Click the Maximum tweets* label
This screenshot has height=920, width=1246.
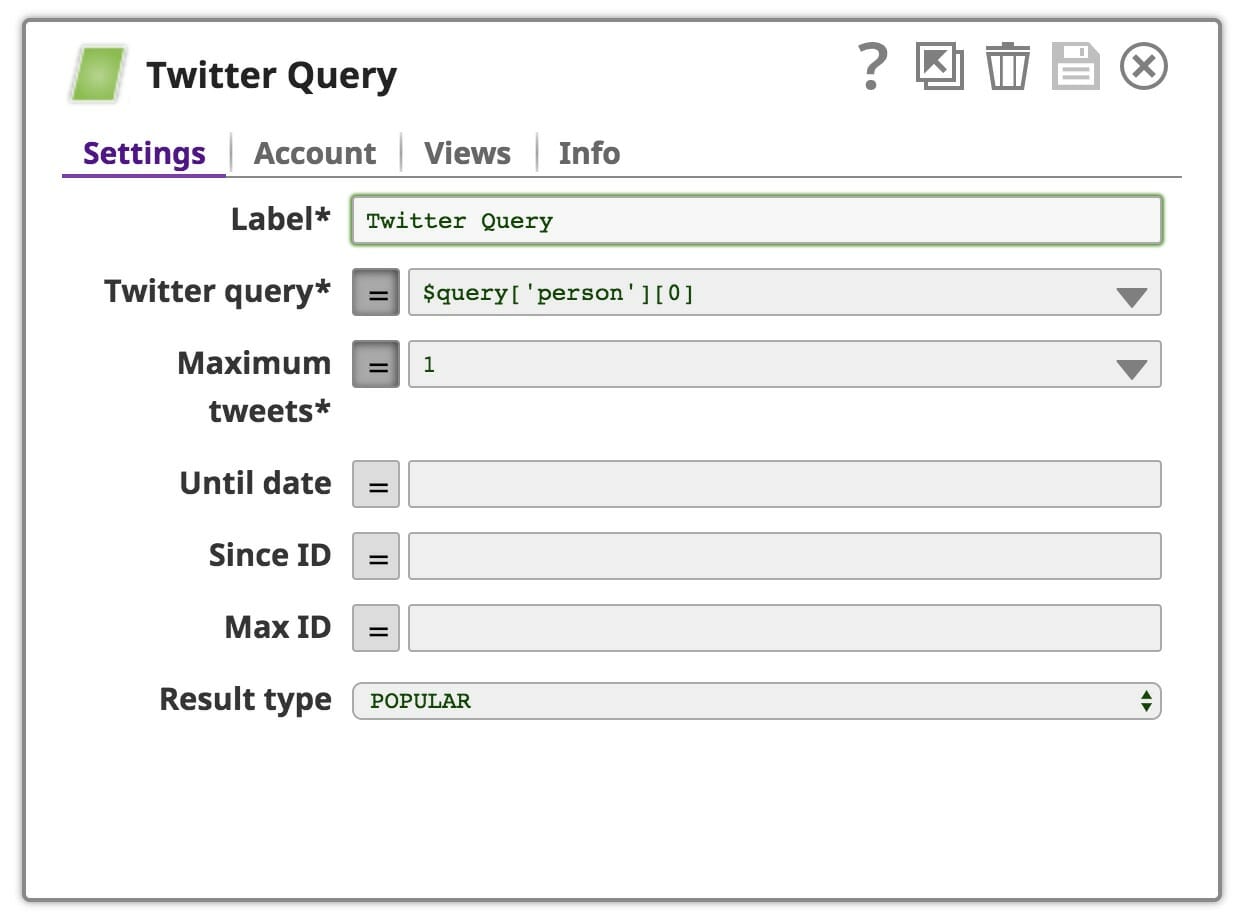pos(254,386)
